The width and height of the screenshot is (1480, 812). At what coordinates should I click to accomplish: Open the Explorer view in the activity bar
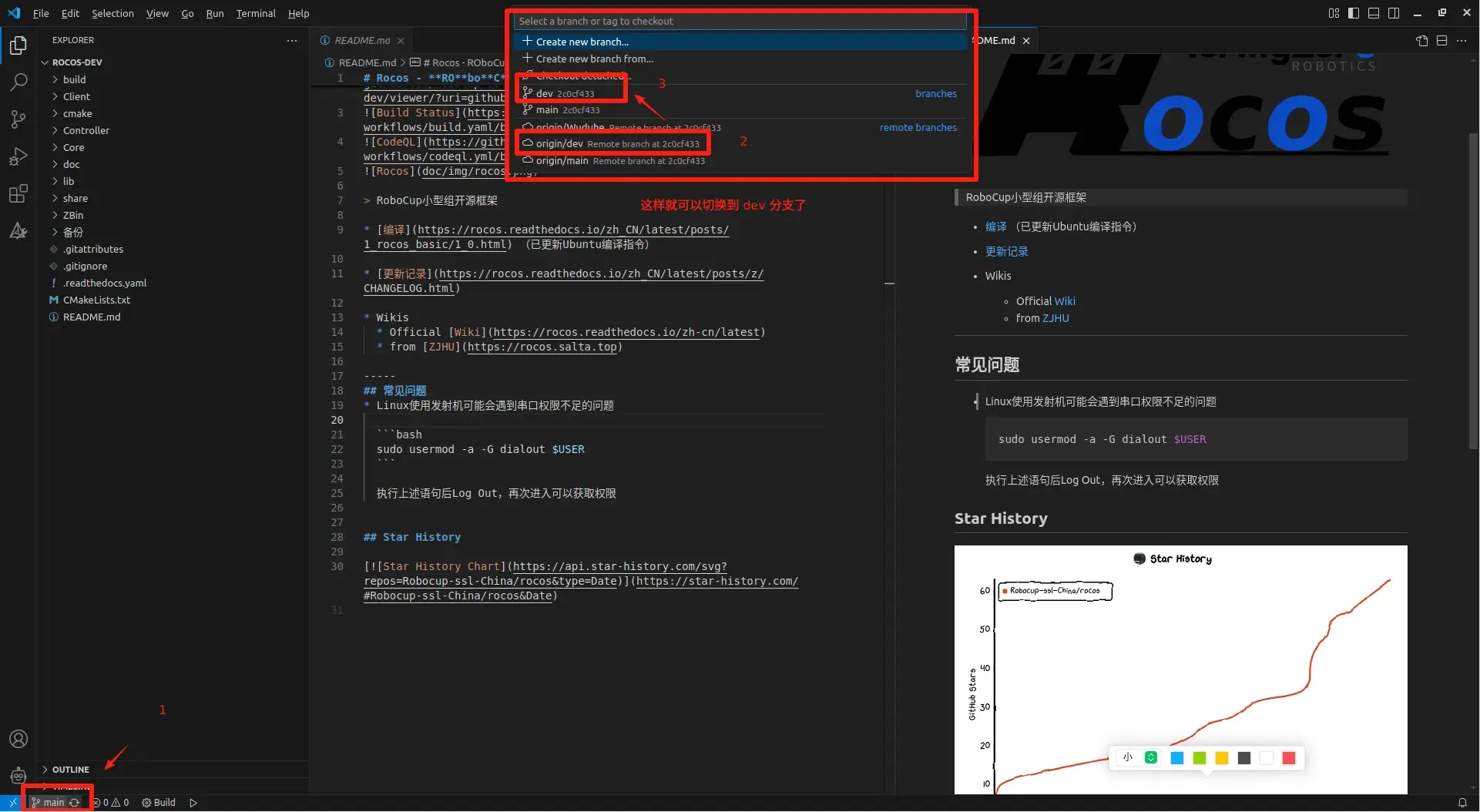pos(18,45)
